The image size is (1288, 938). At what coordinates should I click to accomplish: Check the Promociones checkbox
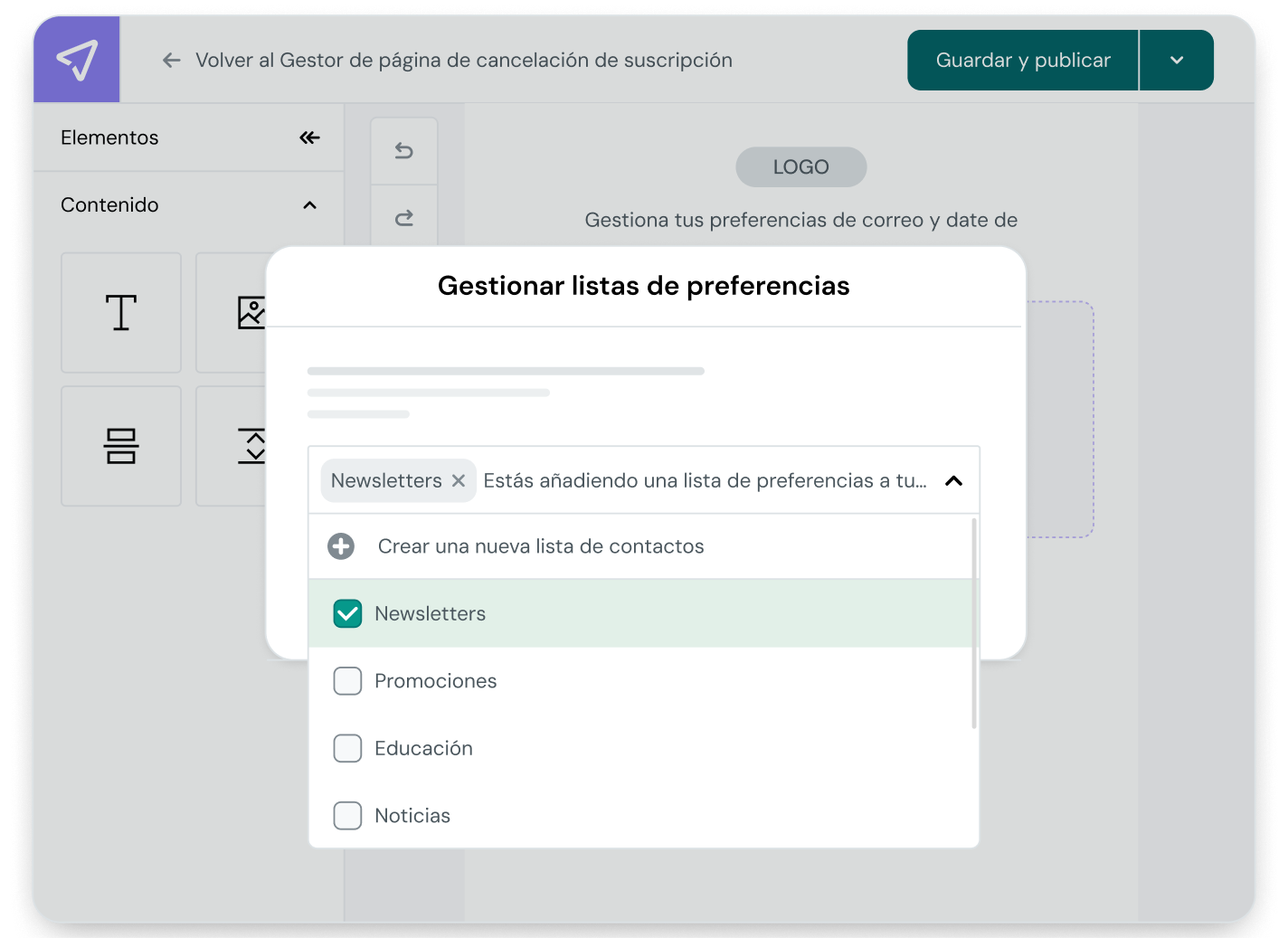[347, 681]
